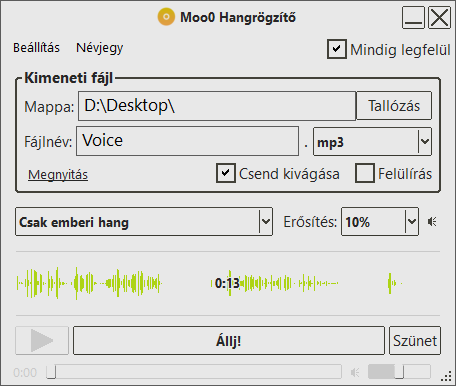Click the Fájlnév field containing Voice

pyautogui.click(x=187, y=141)
